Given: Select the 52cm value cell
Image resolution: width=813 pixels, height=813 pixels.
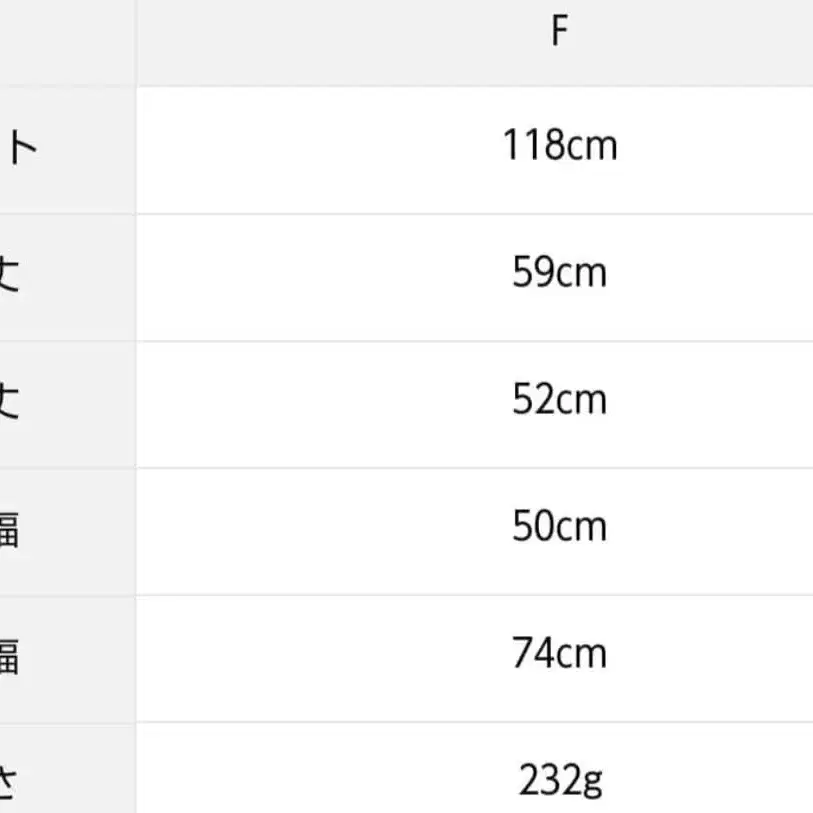Looking at the screenshot, I should pyautogui.click(x=559, y=400).
